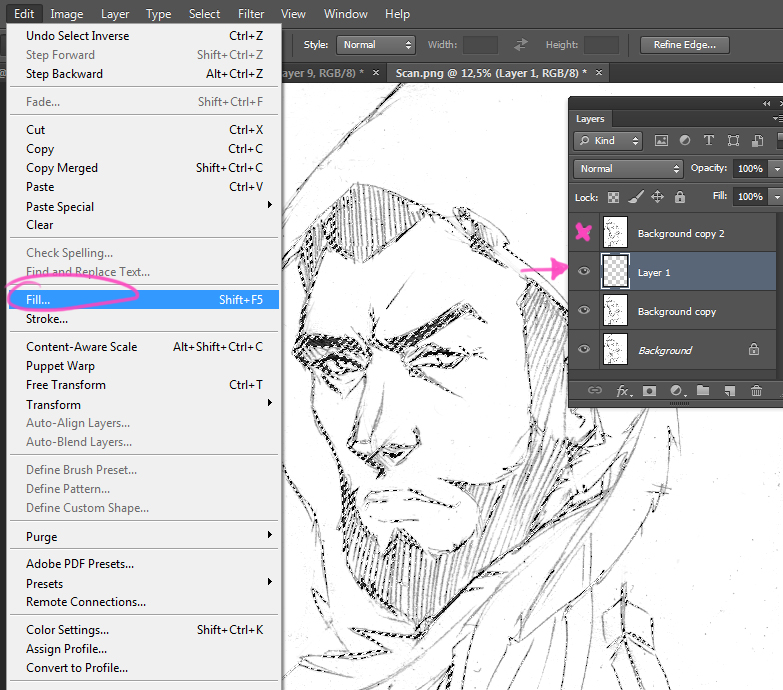This screenshot has height=690, width=783.
Task: Click the create new group folder icon
Action: (703, 390)
